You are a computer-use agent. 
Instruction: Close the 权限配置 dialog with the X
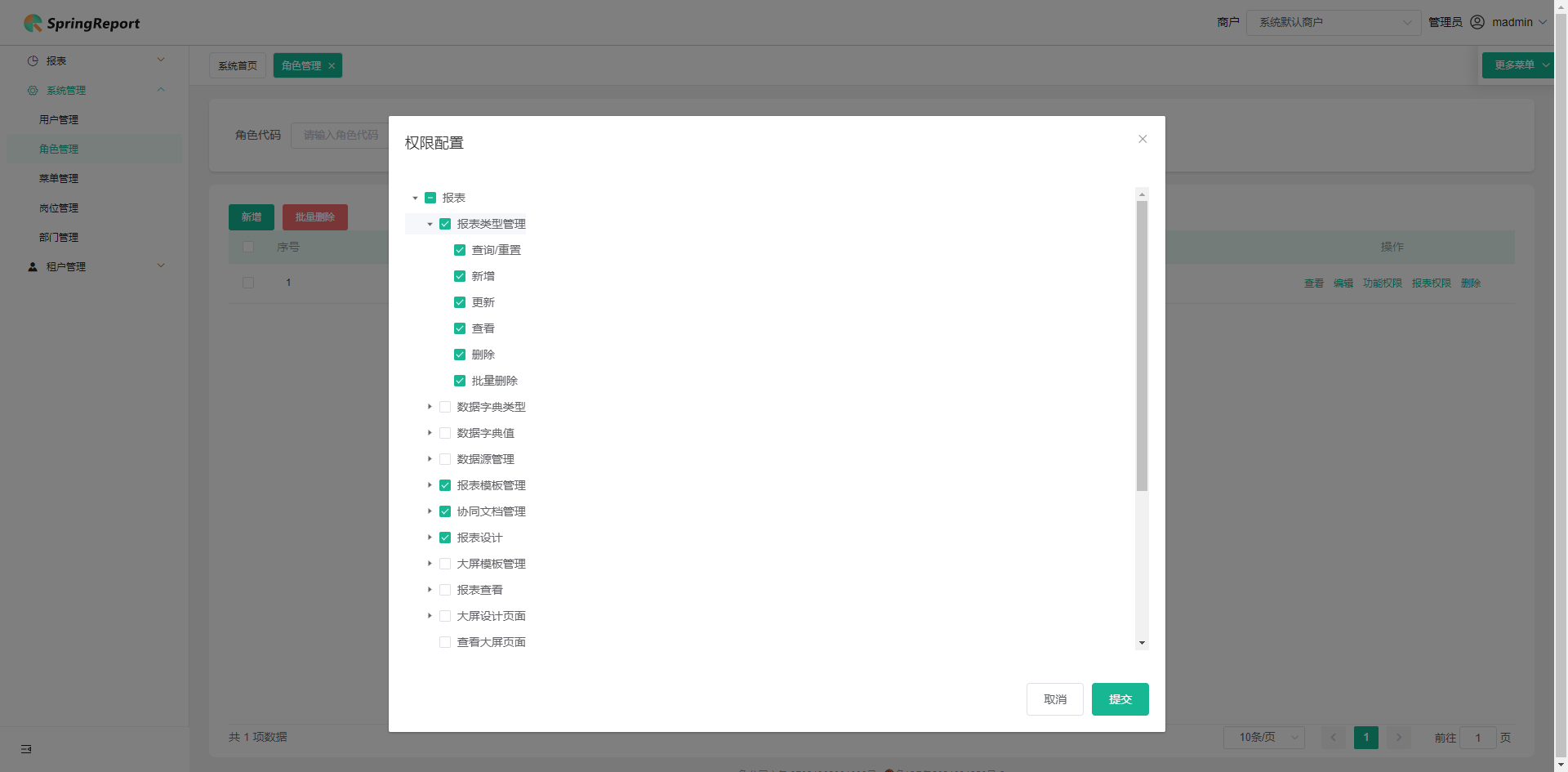point(1143,139)
